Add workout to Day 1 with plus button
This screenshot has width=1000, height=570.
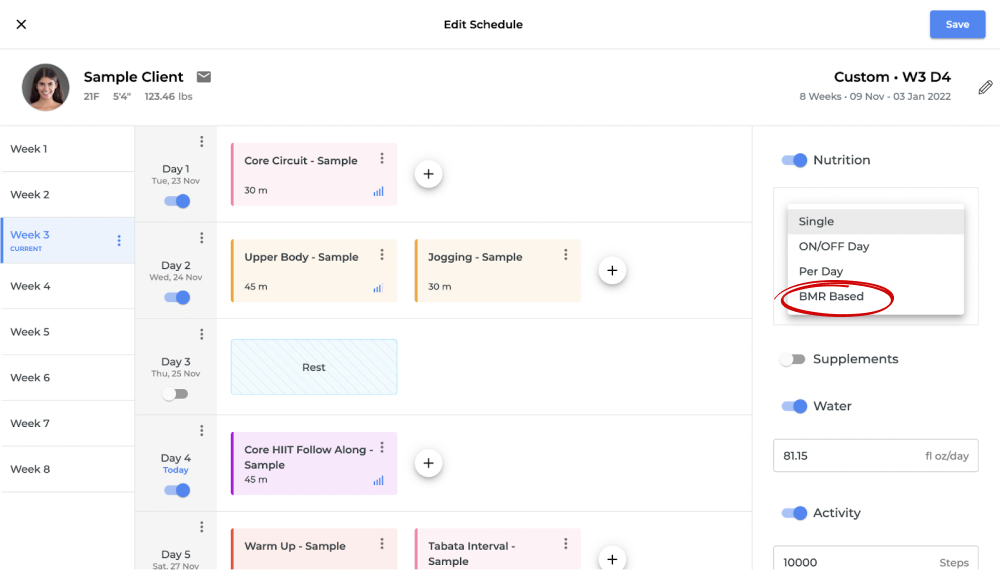click(428, 174)
